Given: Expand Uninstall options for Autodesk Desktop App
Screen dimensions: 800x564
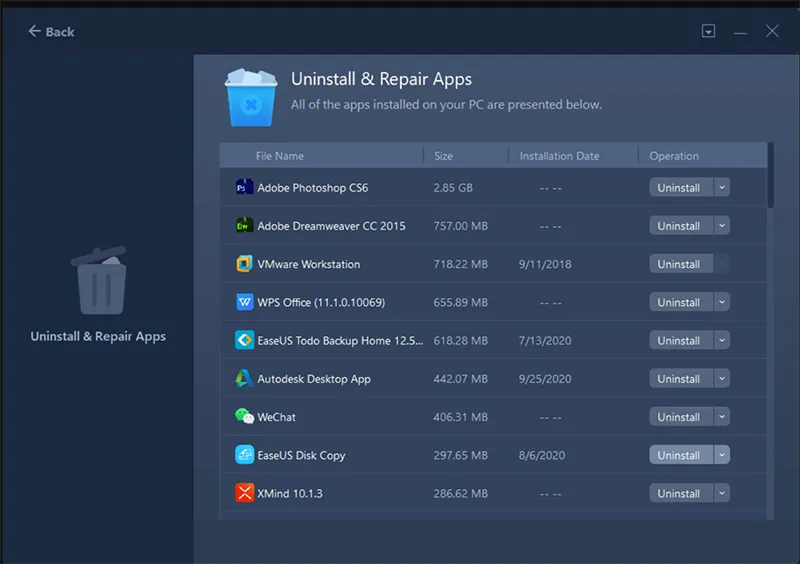Looking at the screenshot, I should pos(722,379).
